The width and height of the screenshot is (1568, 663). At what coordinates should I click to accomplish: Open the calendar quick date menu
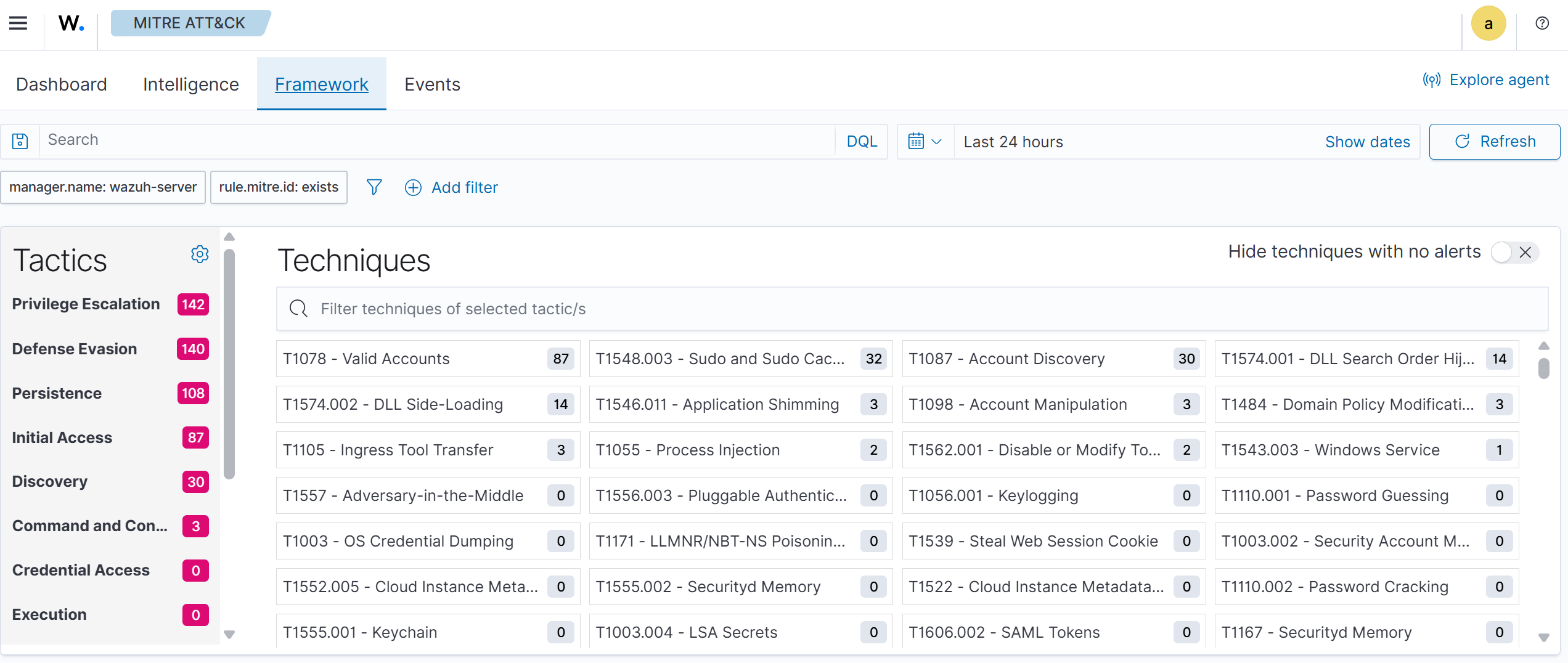(925, 142)
